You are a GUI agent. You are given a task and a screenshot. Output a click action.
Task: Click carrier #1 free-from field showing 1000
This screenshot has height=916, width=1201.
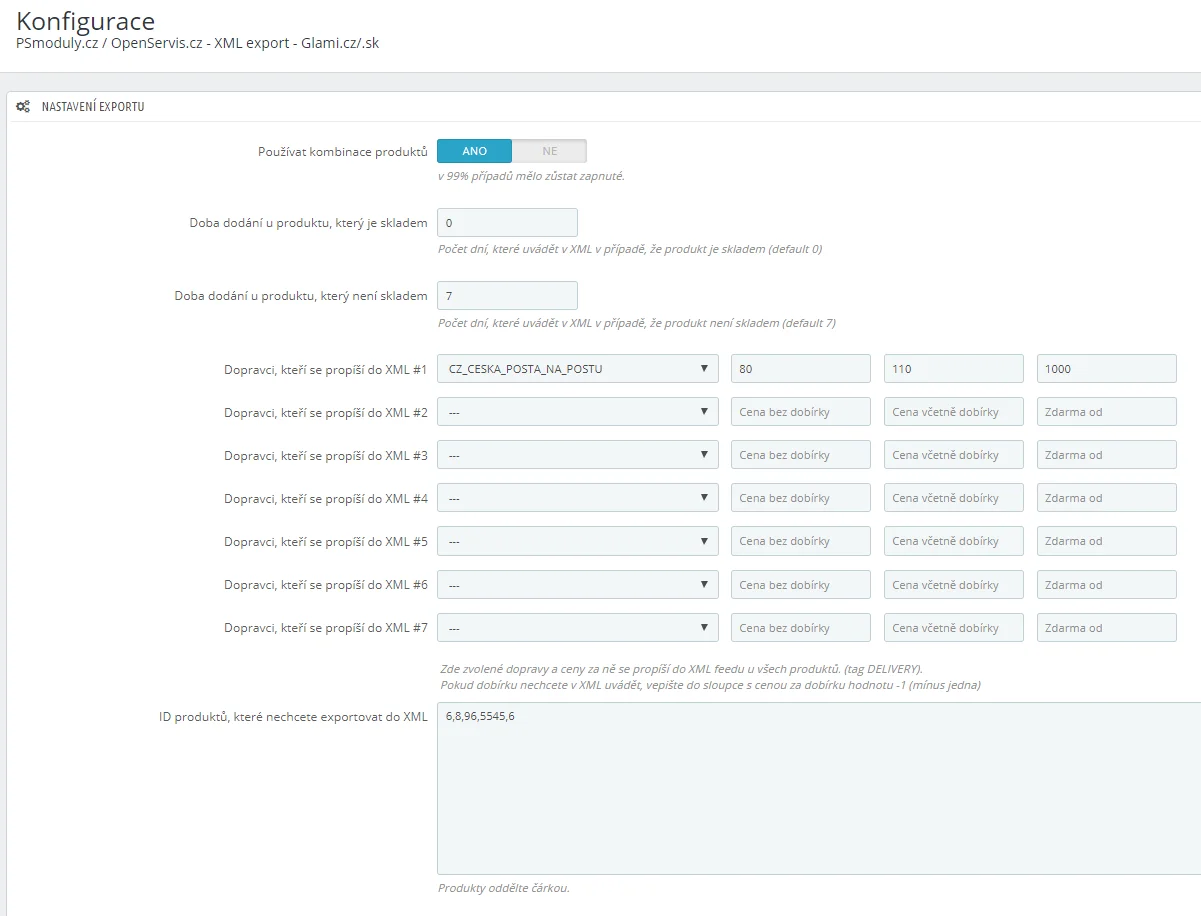point(1106,369)
